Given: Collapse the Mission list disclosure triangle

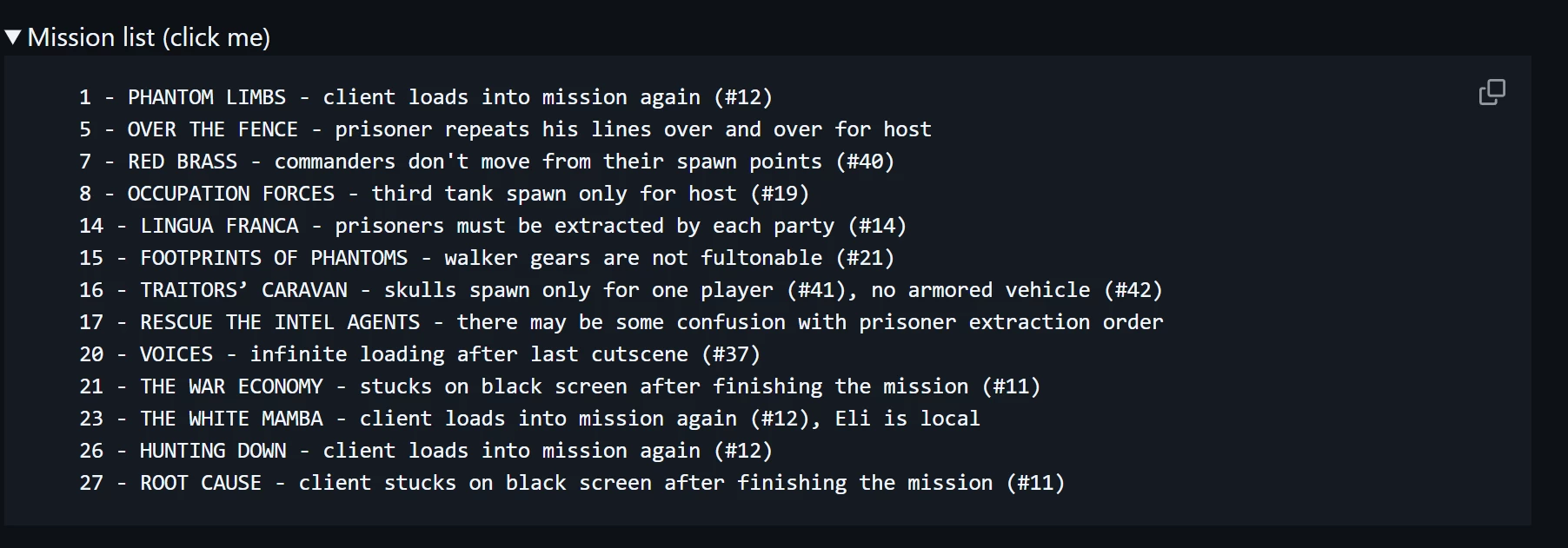Looking at the screenshot, I should click(13, 37).
